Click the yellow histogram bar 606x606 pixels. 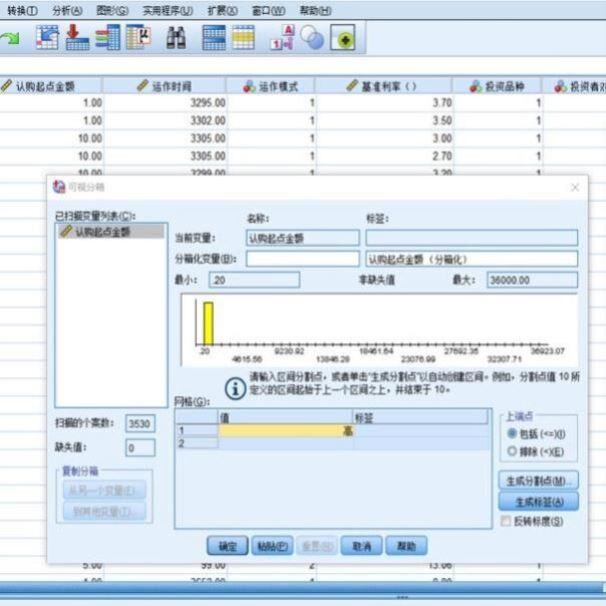tap(208, 323)
